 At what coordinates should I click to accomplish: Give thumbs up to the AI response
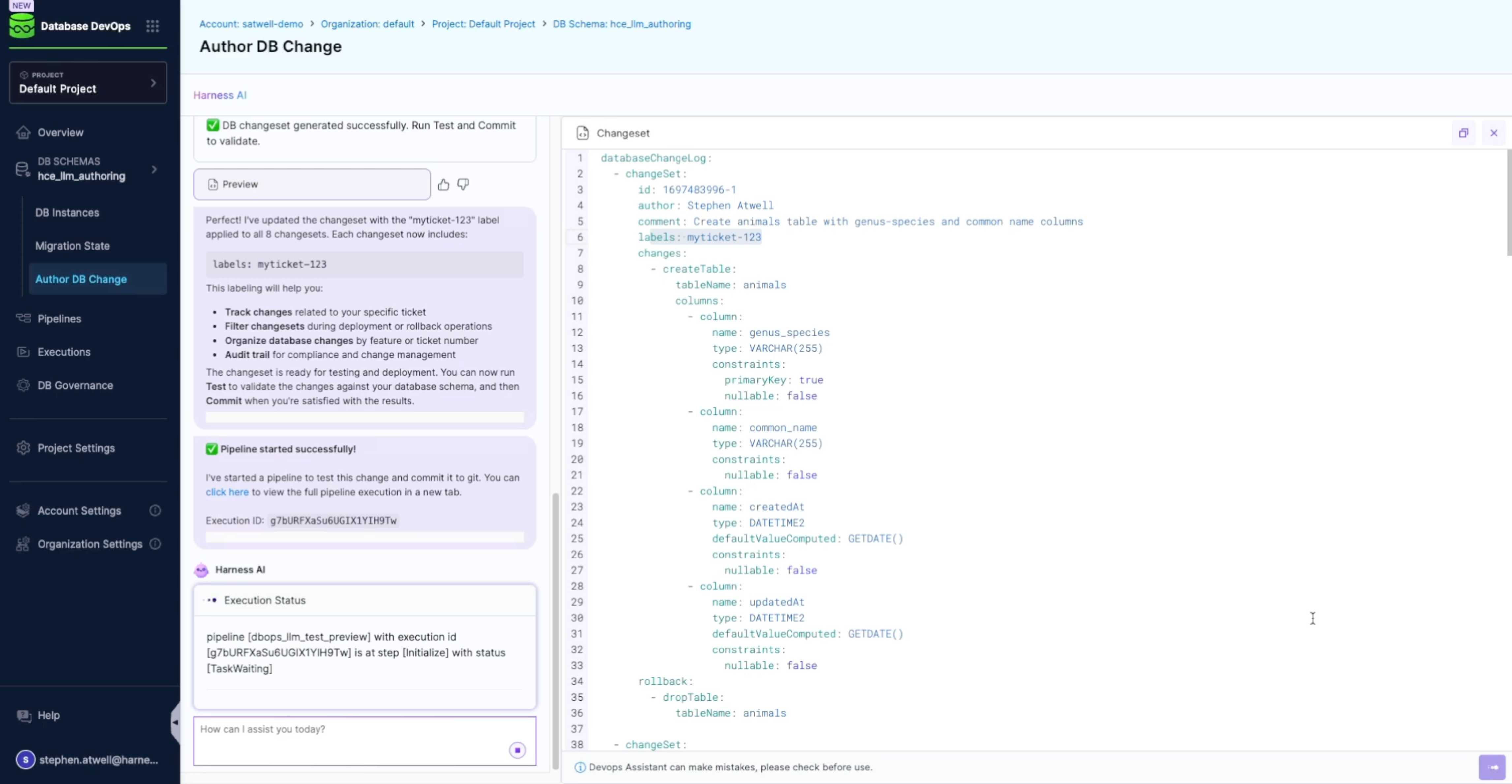444,185
